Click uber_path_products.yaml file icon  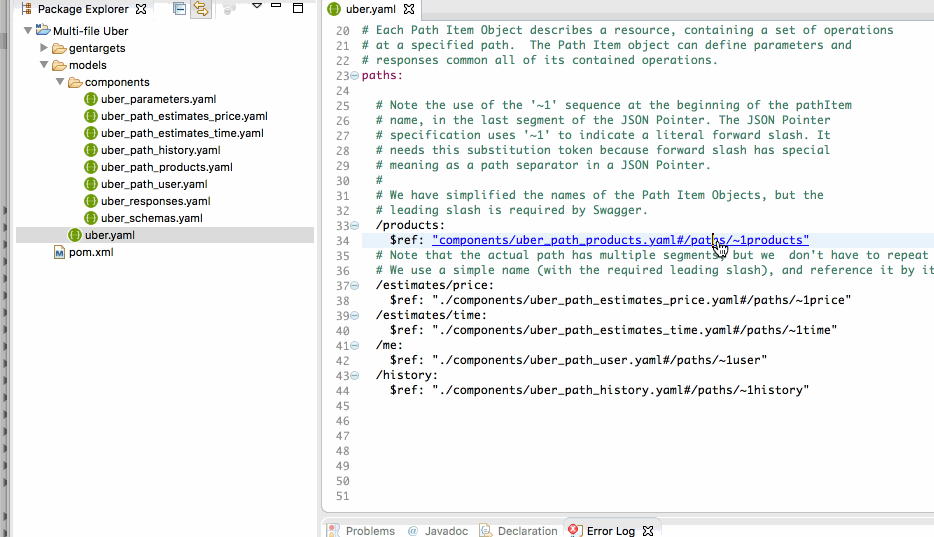[x=91, y=167]
